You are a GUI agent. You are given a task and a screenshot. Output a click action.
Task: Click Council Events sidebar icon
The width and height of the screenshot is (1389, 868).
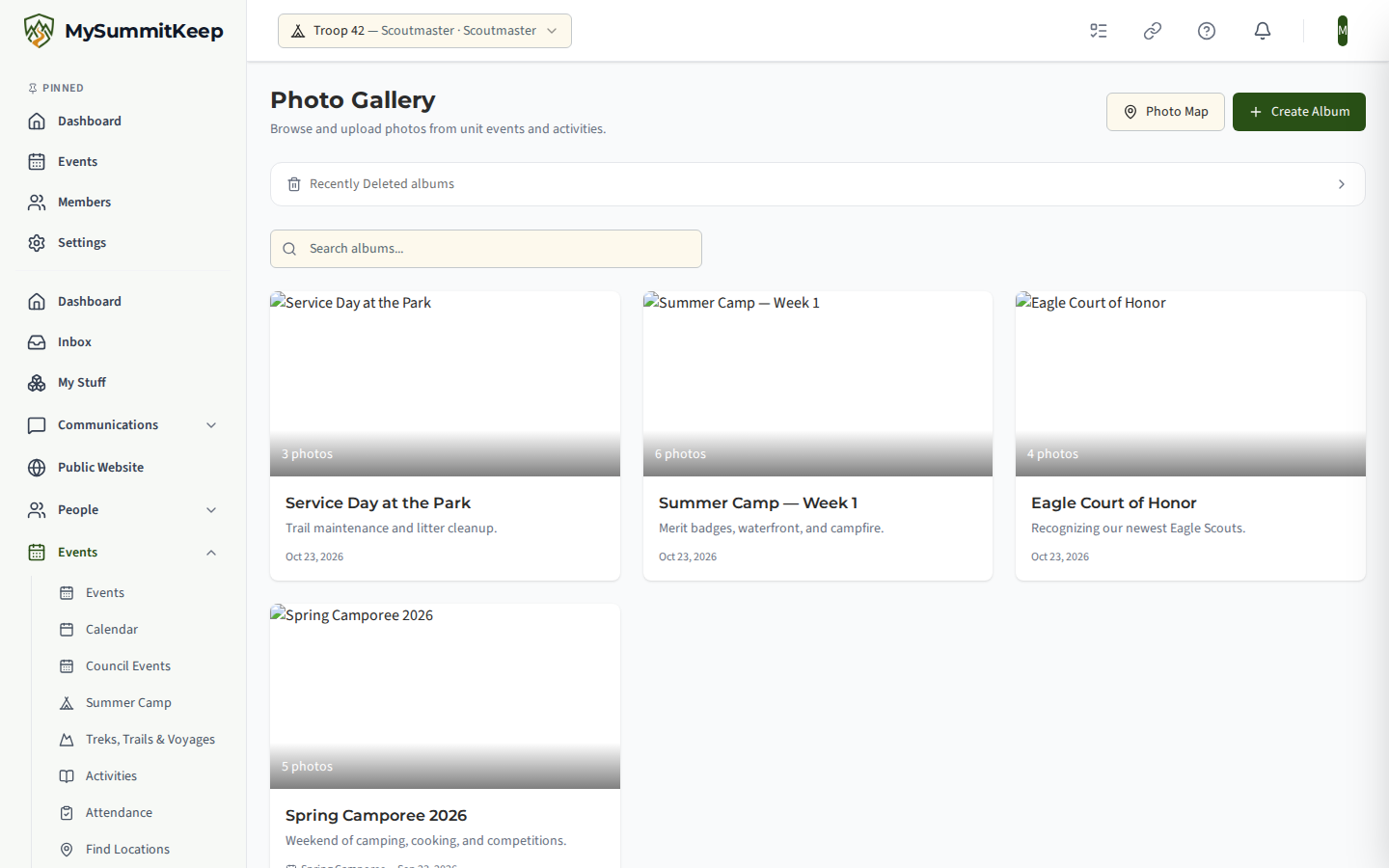pyautogui.click(x=67, y=666)
